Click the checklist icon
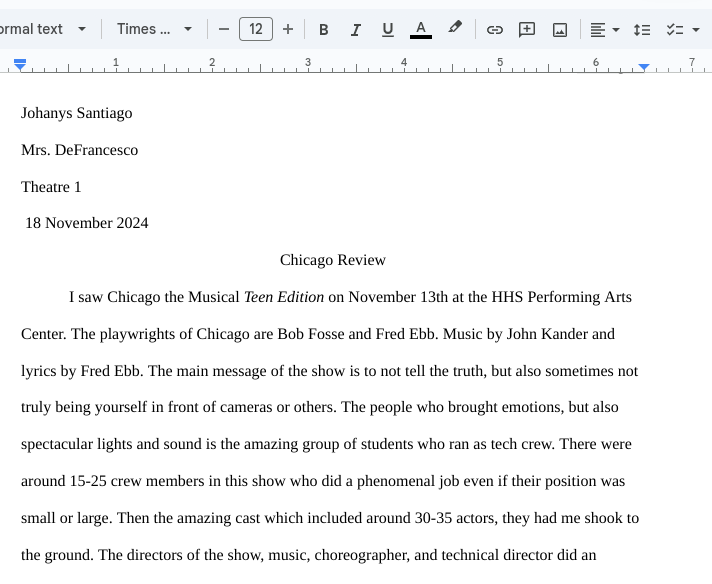Image resolution: width=712 pixels, height=584 pixels. [675, 30]
